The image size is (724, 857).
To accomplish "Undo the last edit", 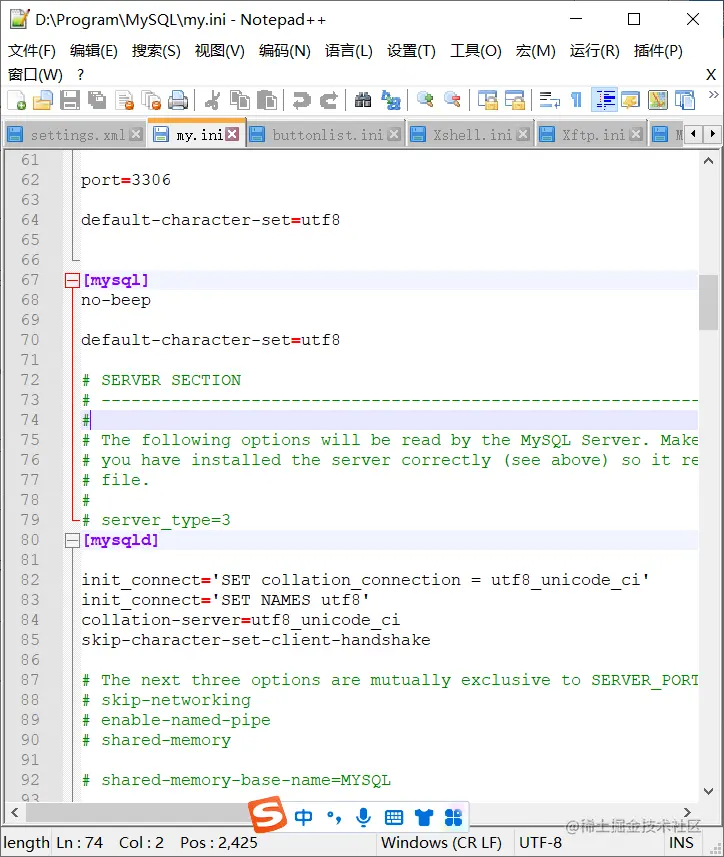I will point(301,101).
